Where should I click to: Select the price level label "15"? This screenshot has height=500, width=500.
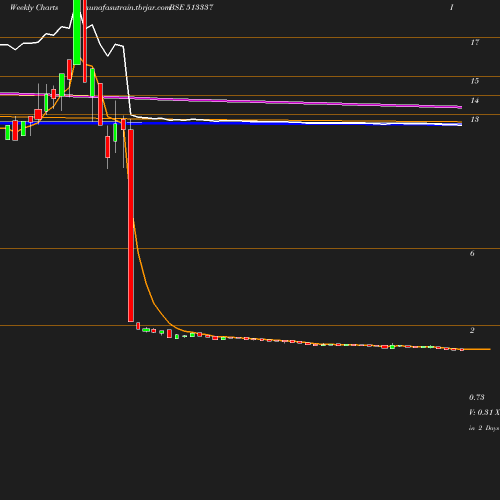click(x=475, y=81)
